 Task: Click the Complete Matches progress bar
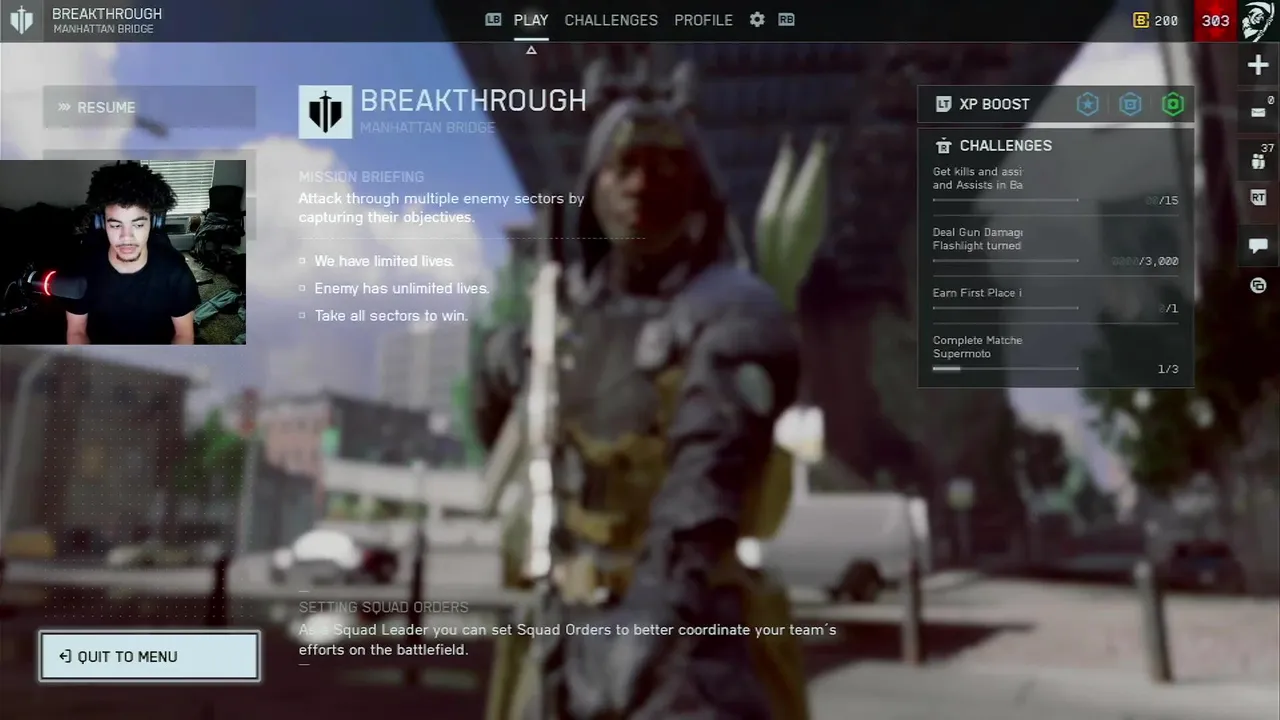(1005, 369)
